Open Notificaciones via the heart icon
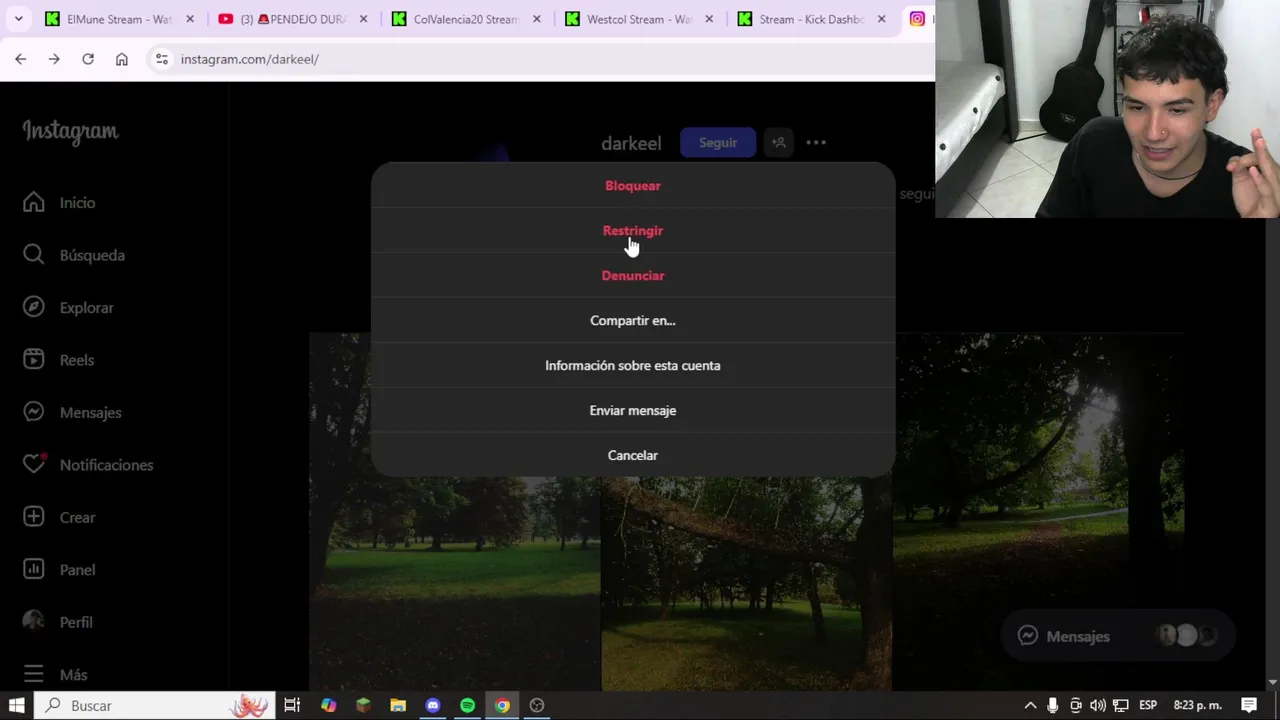Viewport: 1280px width, 720px height. [34, 464]
